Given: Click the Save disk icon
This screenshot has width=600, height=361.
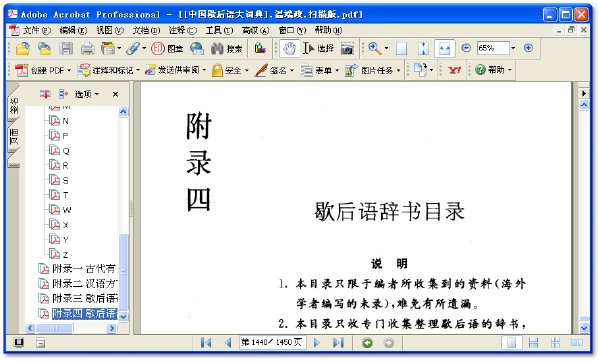Looking at the screenshot, I should pos(66,49).
